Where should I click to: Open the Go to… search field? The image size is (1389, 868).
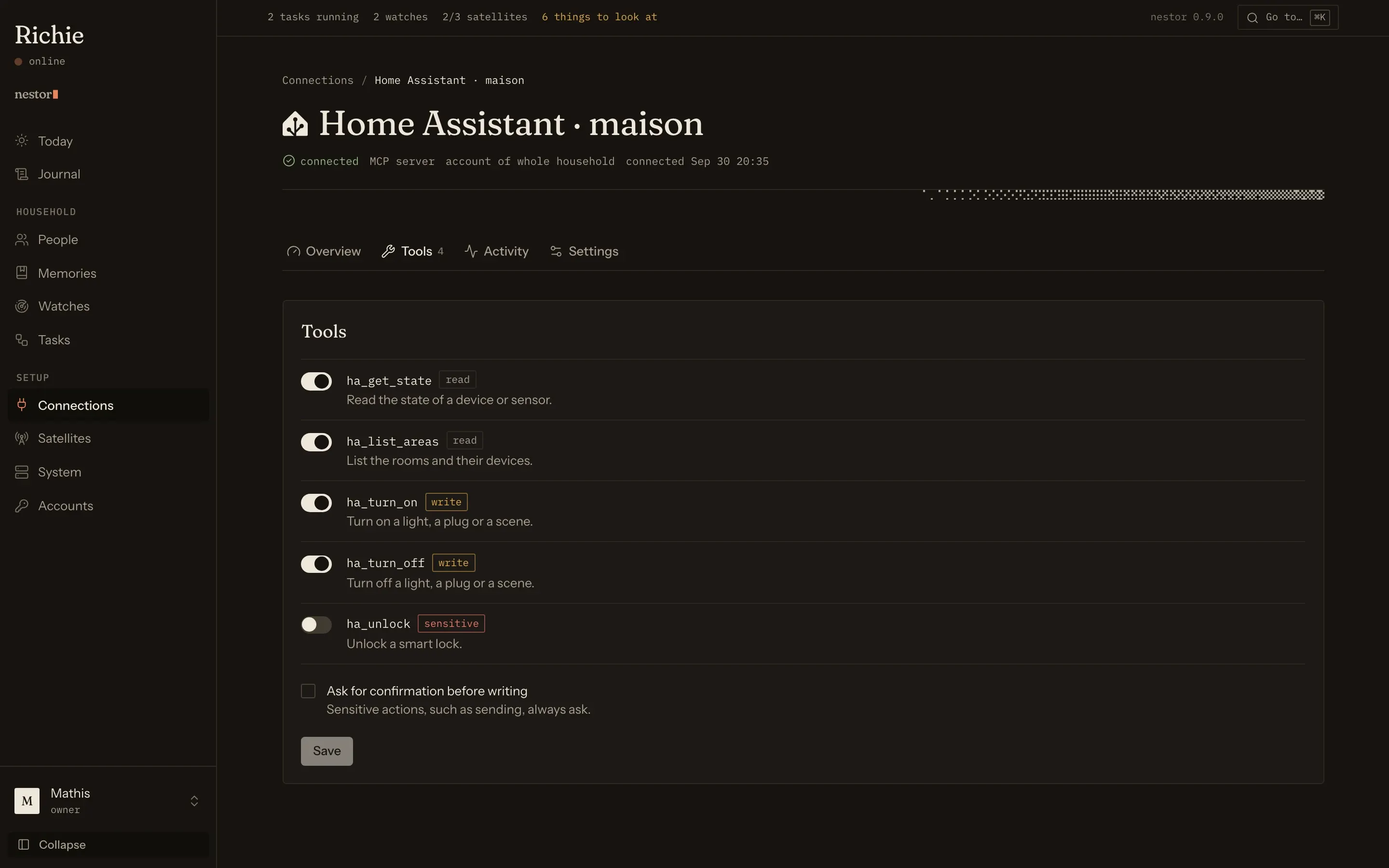pos(1287,17)
